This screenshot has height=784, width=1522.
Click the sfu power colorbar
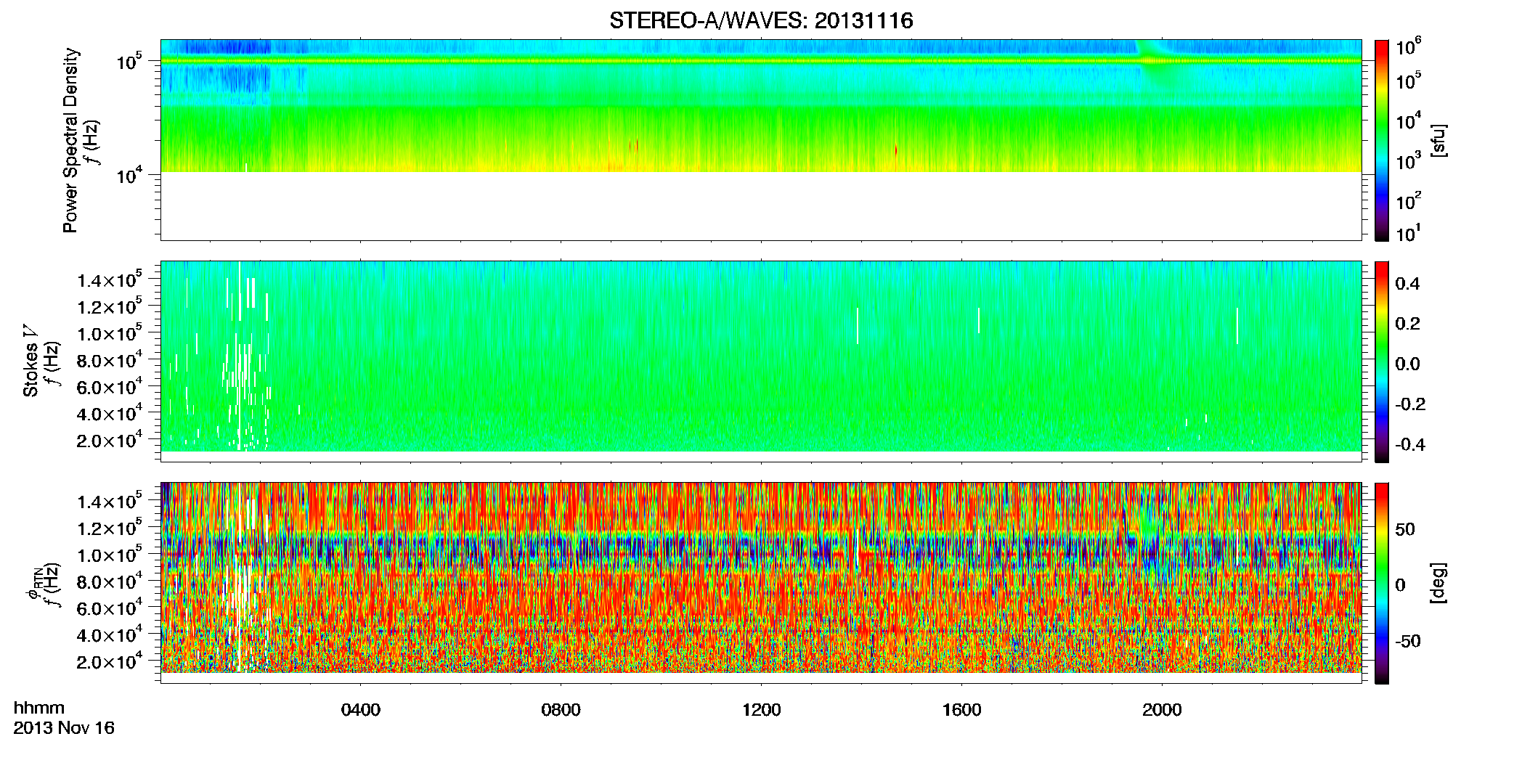(1382, 139)
